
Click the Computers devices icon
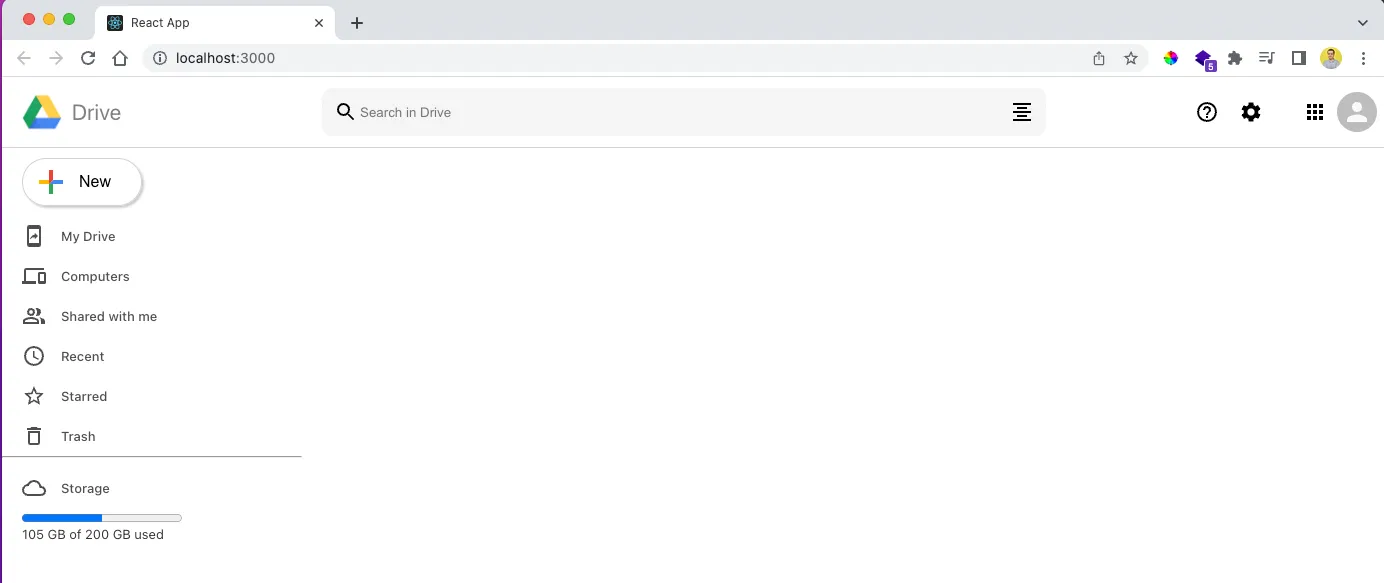click(x=34, y=276)
